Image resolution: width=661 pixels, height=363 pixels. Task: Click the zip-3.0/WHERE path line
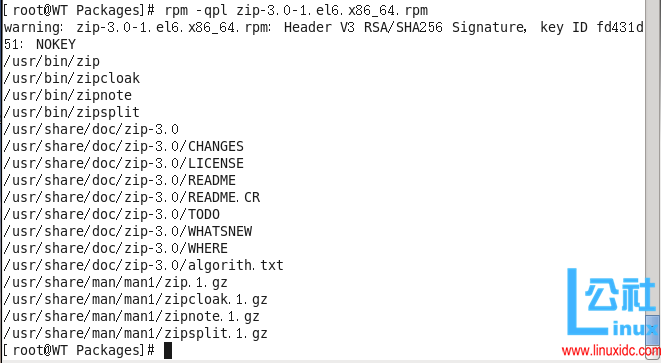click(x=116, y=248)
